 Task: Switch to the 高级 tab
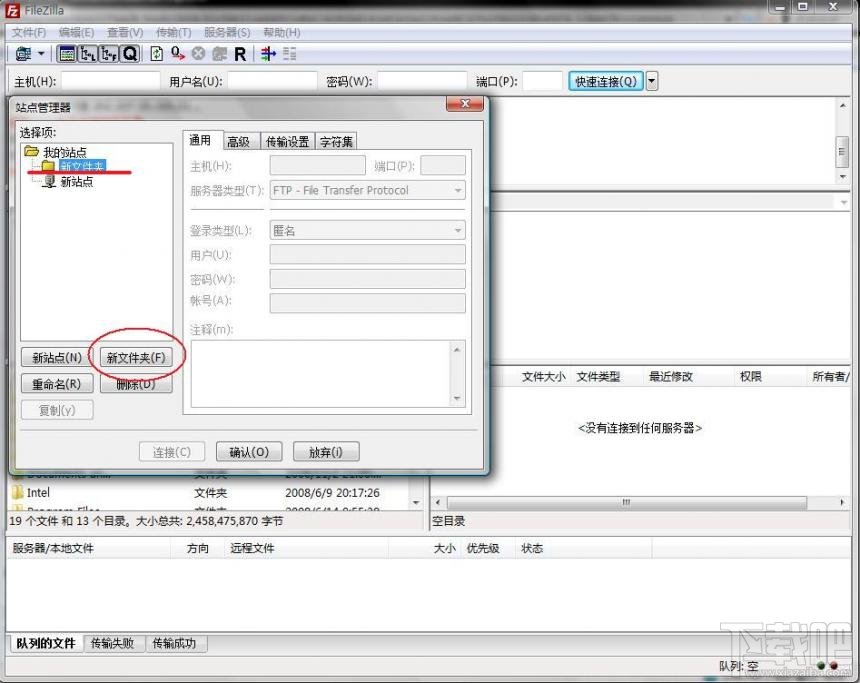(239, 142)
